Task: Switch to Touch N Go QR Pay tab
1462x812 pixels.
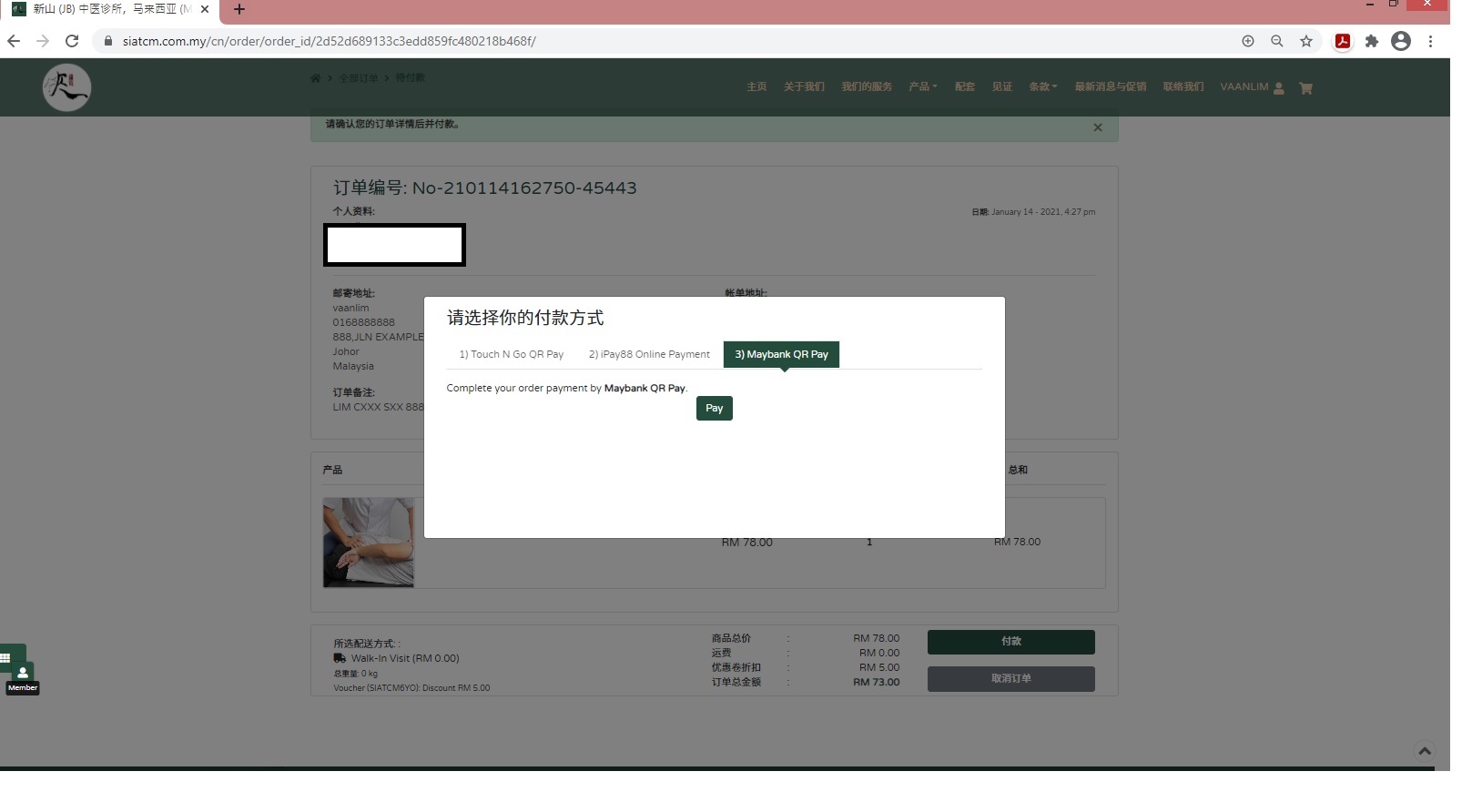Action: (x=511, y=354)
